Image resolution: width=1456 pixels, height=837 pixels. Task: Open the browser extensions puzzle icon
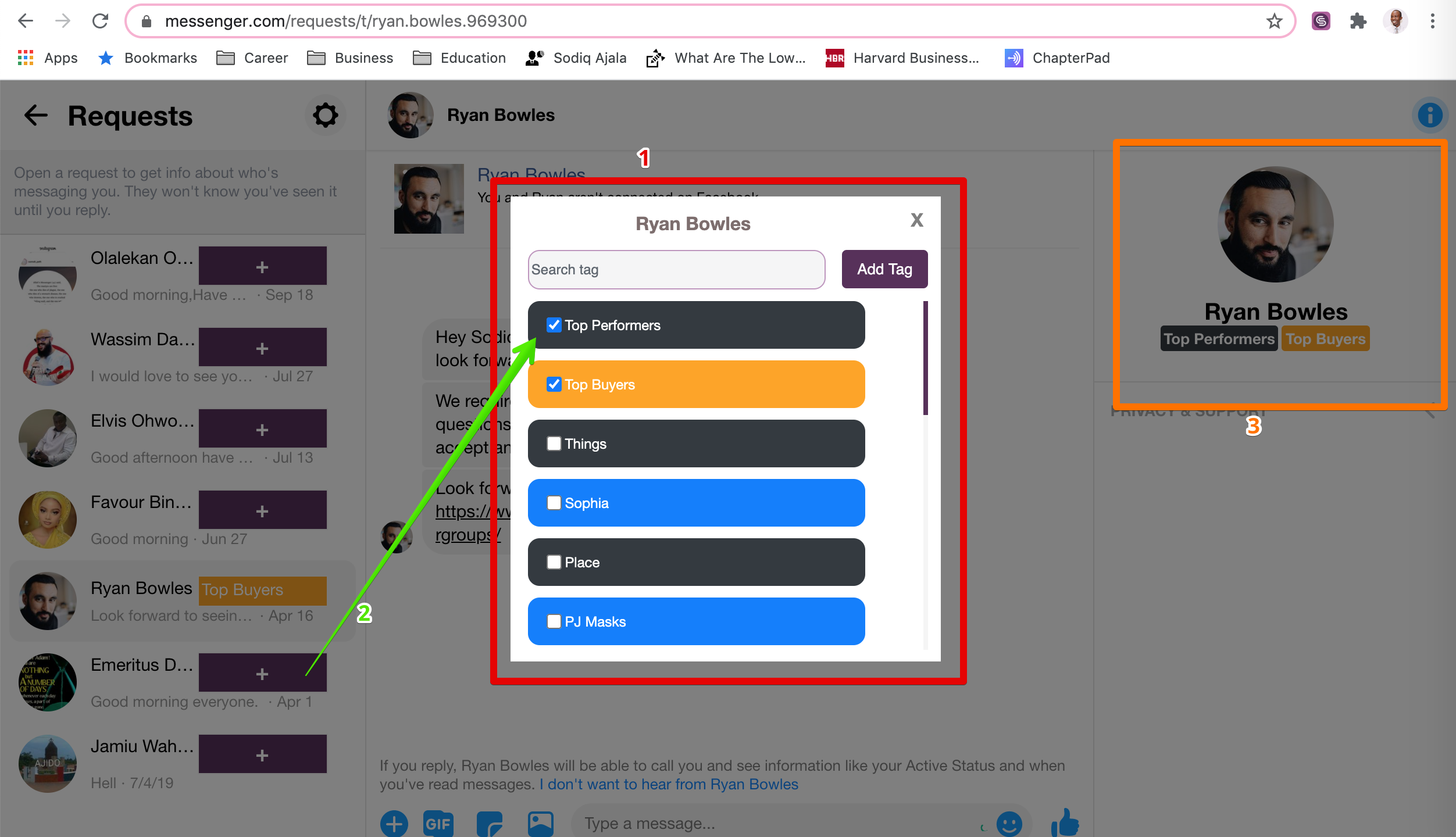[1358, 22]
